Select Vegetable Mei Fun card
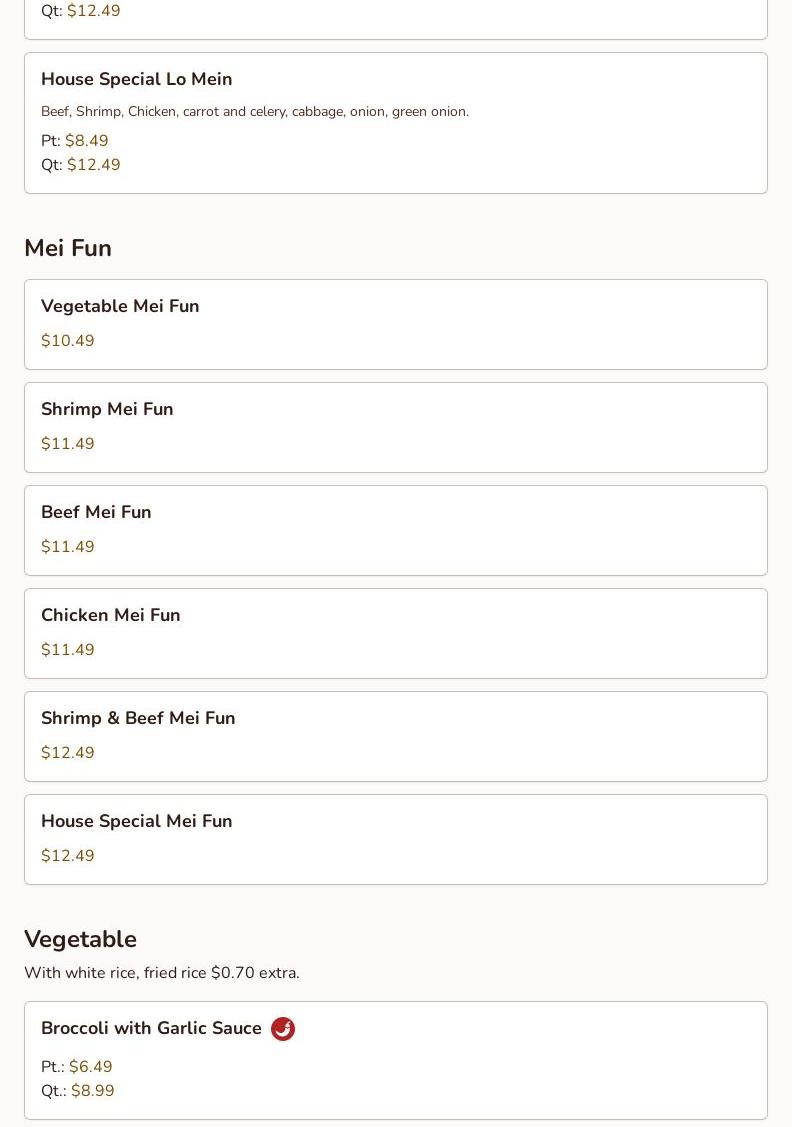792x1127 pixels. pos(396,324)
